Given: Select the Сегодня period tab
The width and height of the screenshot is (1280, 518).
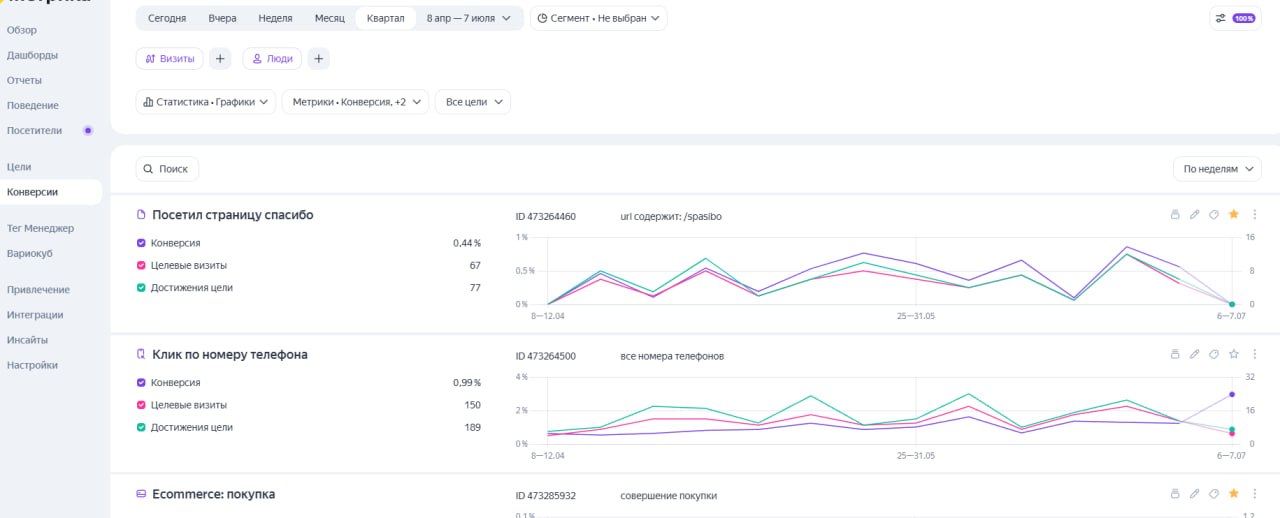Looking at the screenshot, I should tap(167, 18).
